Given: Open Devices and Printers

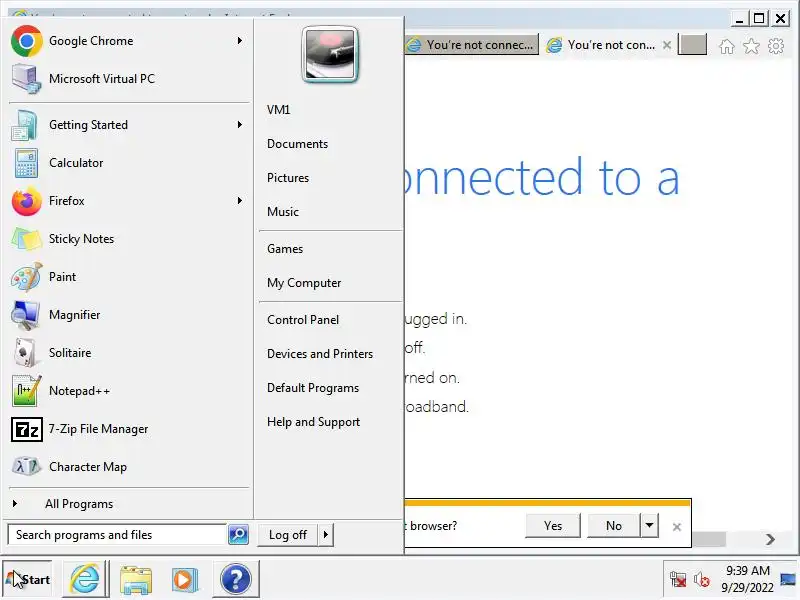Looking at the screenshot, I should tap(320, 354).
